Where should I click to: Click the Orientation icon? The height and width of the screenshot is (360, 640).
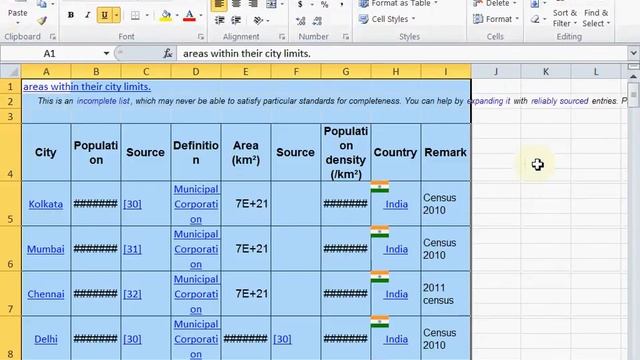[x=258, y=20]
